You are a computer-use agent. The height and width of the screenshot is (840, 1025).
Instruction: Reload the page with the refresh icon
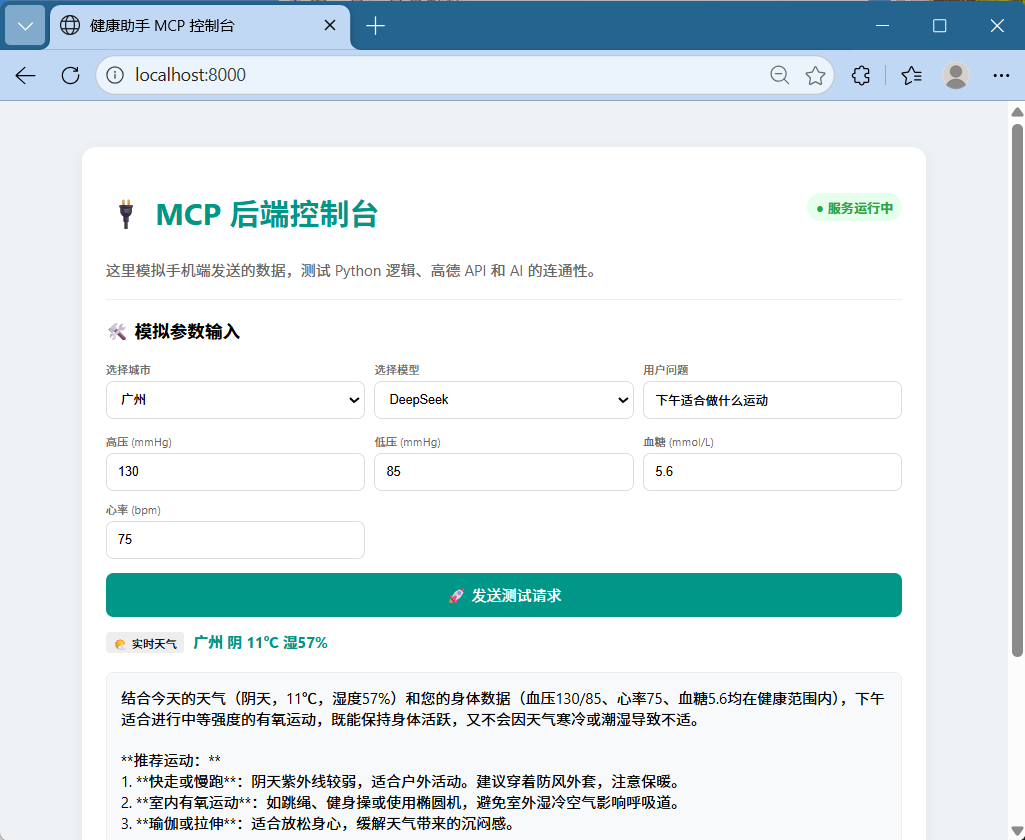coord(71,75)
